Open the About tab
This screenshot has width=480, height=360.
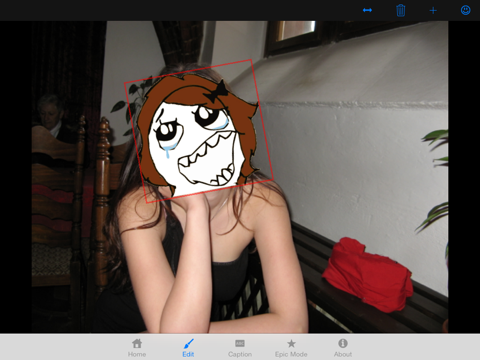pyautogui.click(x=343, y=348)
